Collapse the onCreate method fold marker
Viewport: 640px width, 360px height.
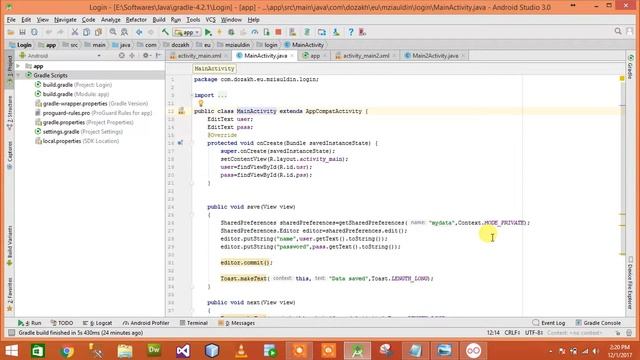click(x=192, y=143)
